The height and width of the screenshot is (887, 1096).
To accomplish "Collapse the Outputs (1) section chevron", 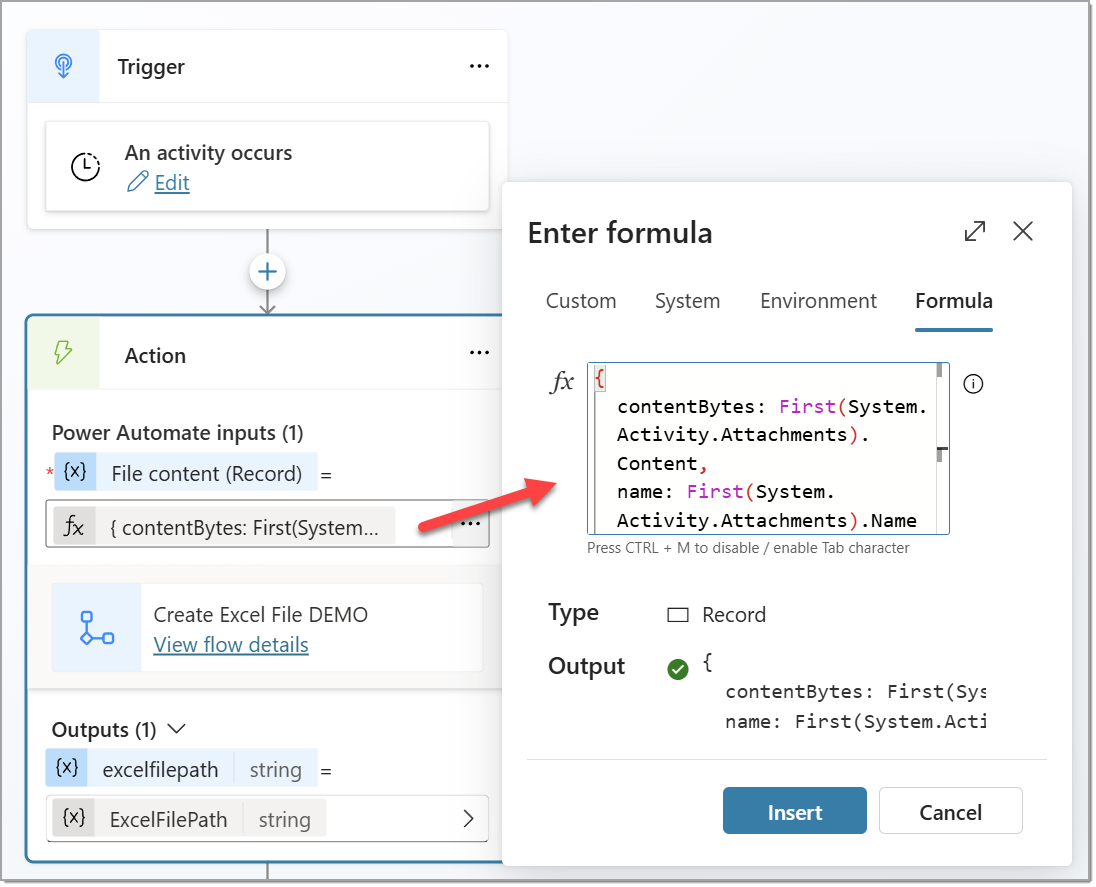I will tap(180, 729).
